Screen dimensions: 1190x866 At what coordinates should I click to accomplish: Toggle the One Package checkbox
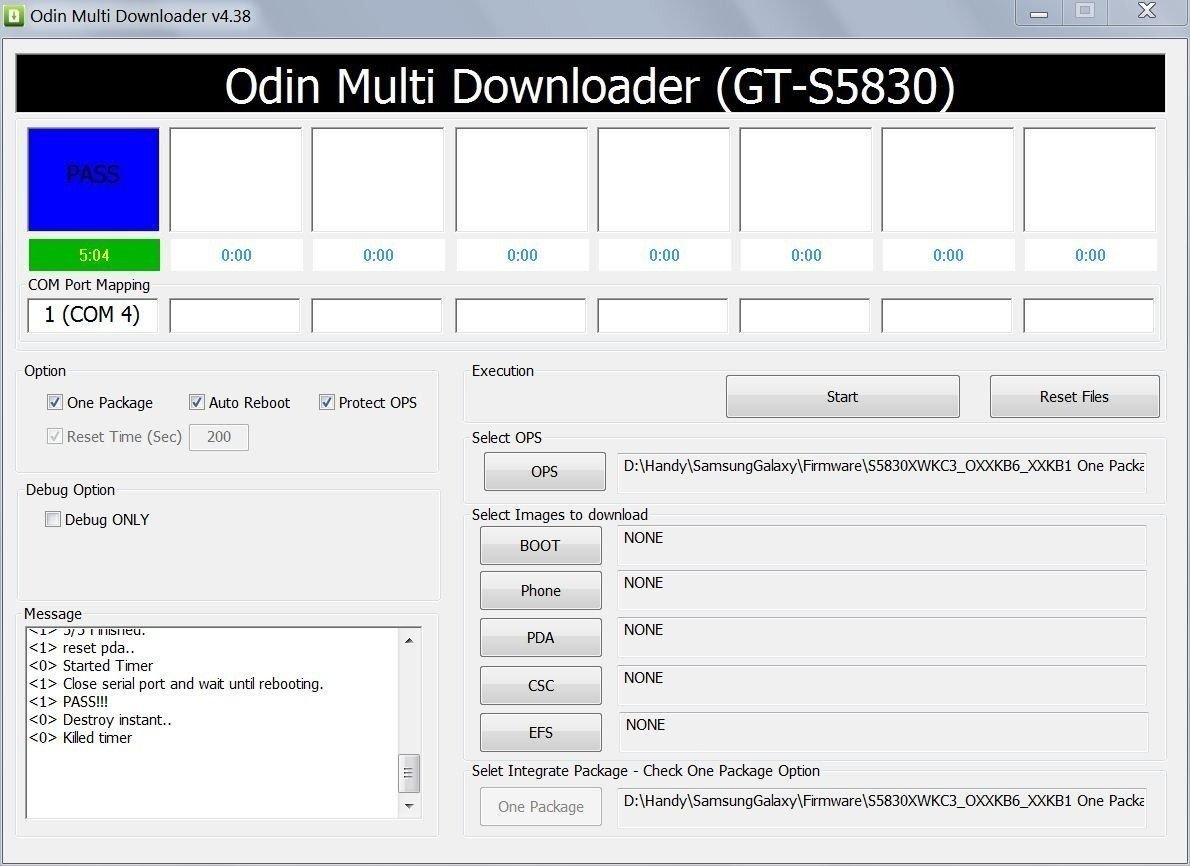coord(55,402)
